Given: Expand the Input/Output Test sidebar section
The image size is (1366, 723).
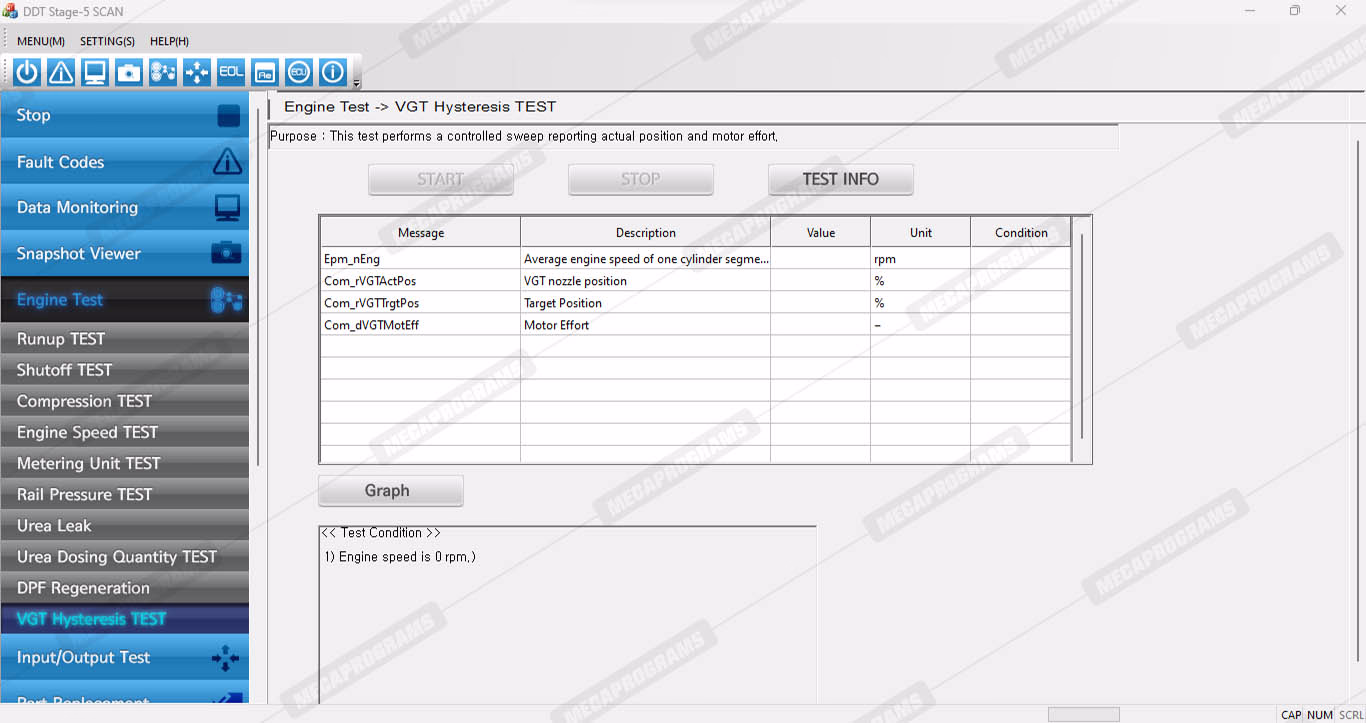Looking at the screenshot, I should click(124, 657).
